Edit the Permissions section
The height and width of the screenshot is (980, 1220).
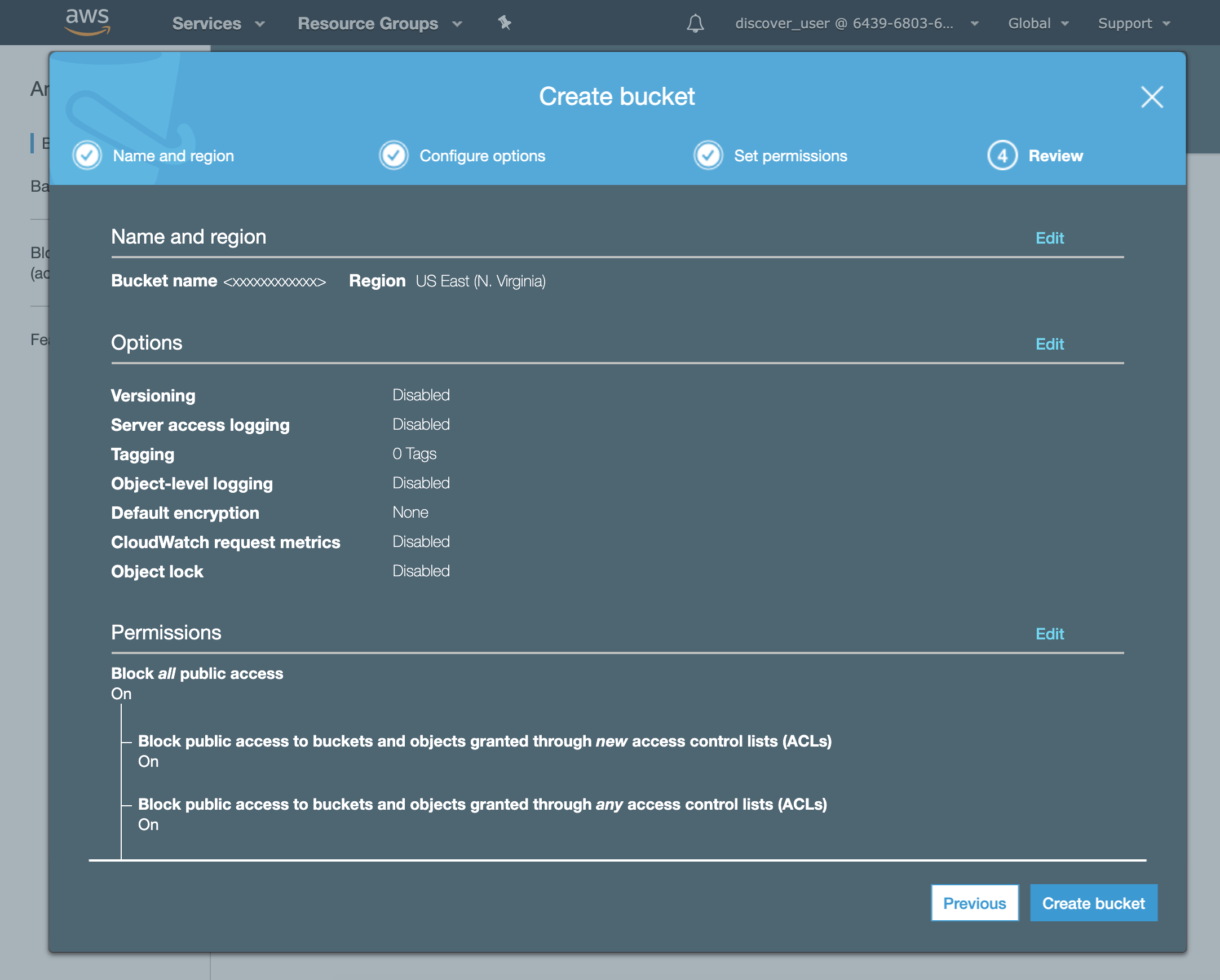[1049, 634]
